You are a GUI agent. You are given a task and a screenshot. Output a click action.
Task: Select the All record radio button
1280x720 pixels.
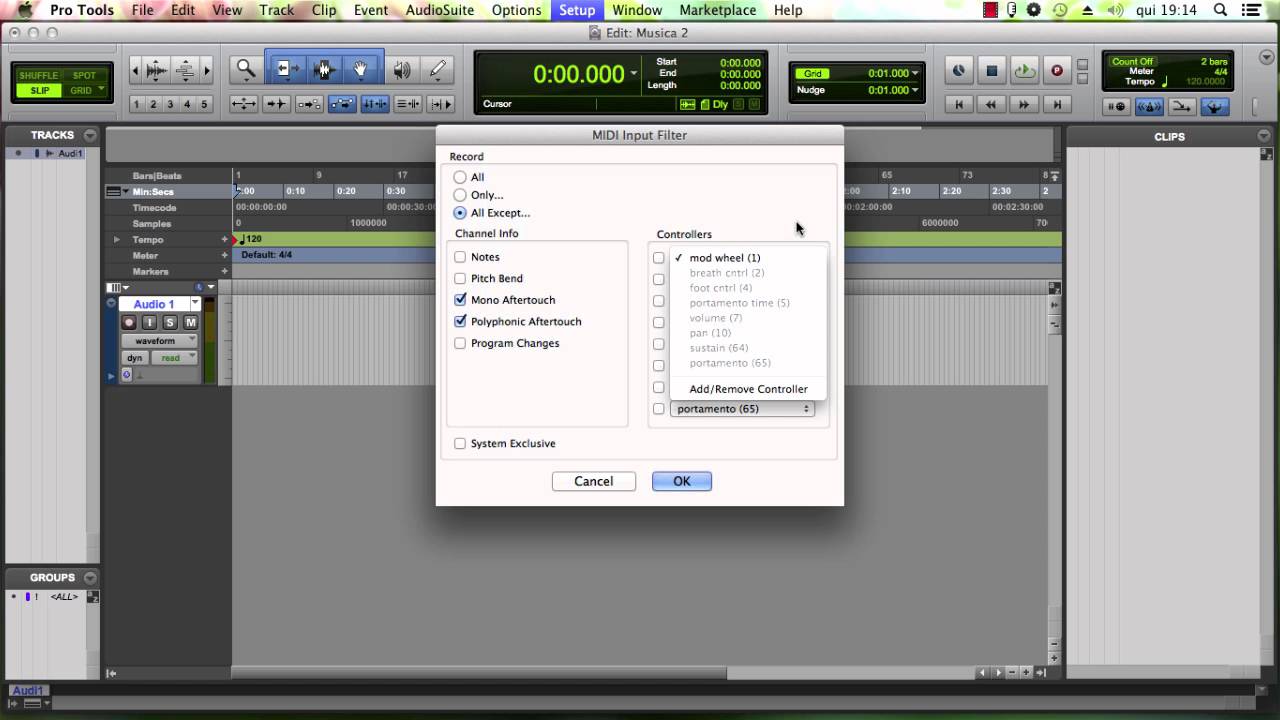click(460, 177)
